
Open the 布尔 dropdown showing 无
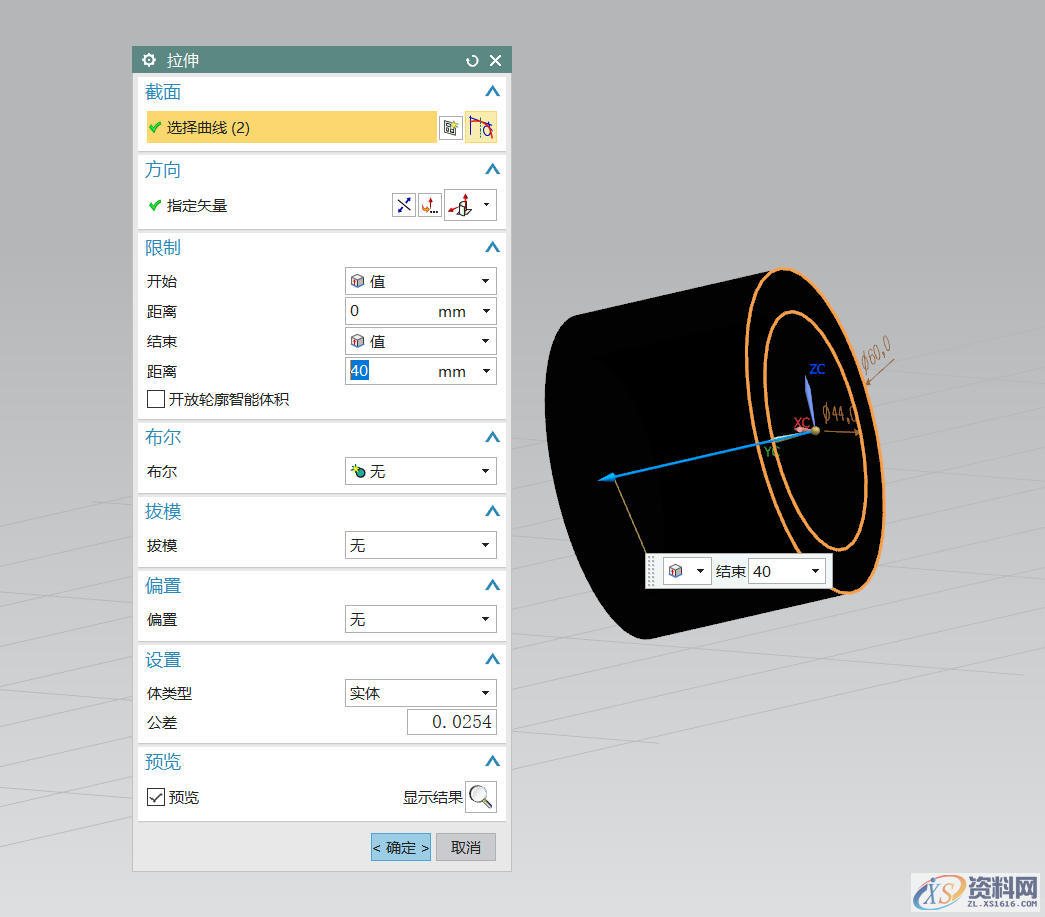coord(420,470)
